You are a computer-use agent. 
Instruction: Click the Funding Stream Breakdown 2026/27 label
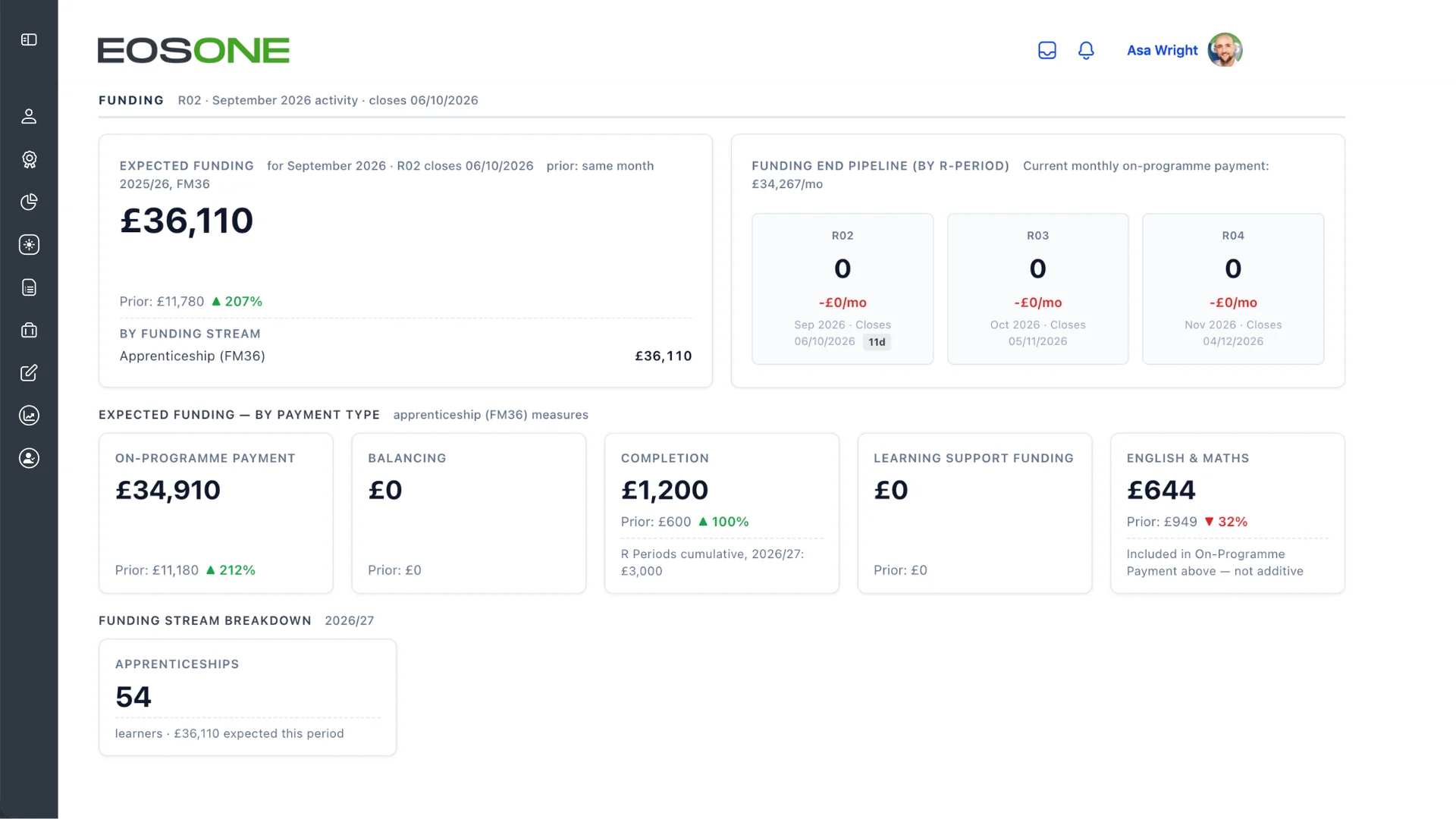(x=236, y=620)
